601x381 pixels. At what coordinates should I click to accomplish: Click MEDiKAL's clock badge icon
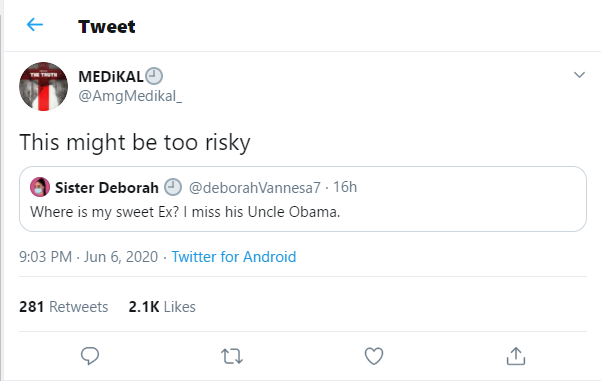(154, 76)
